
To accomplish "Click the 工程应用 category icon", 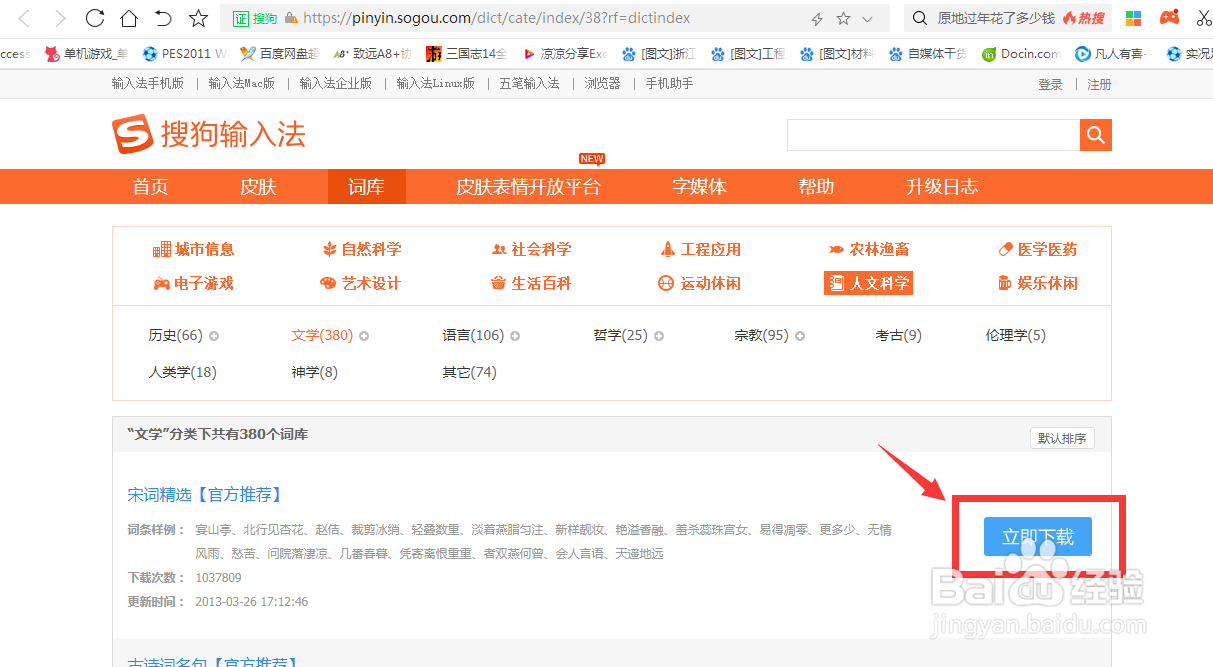I will pyautogui.click(x=666, y=249).
